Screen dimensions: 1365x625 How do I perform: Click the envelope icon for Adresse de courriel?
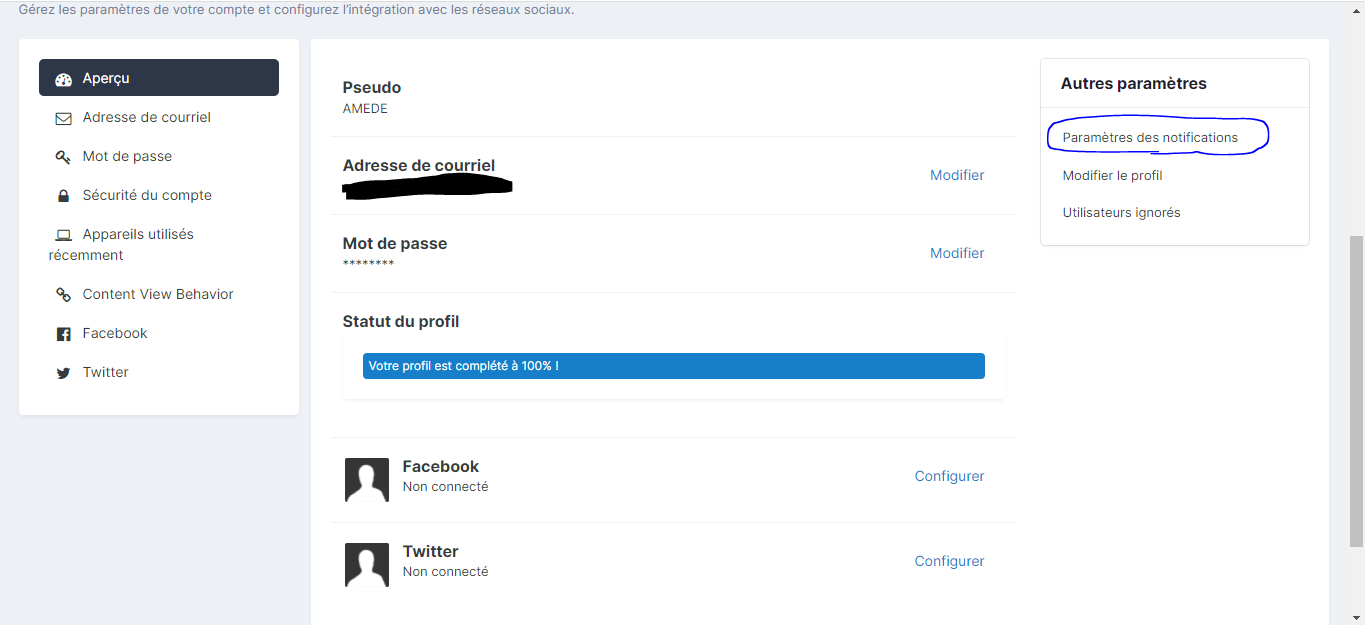[x=63, y=118]
